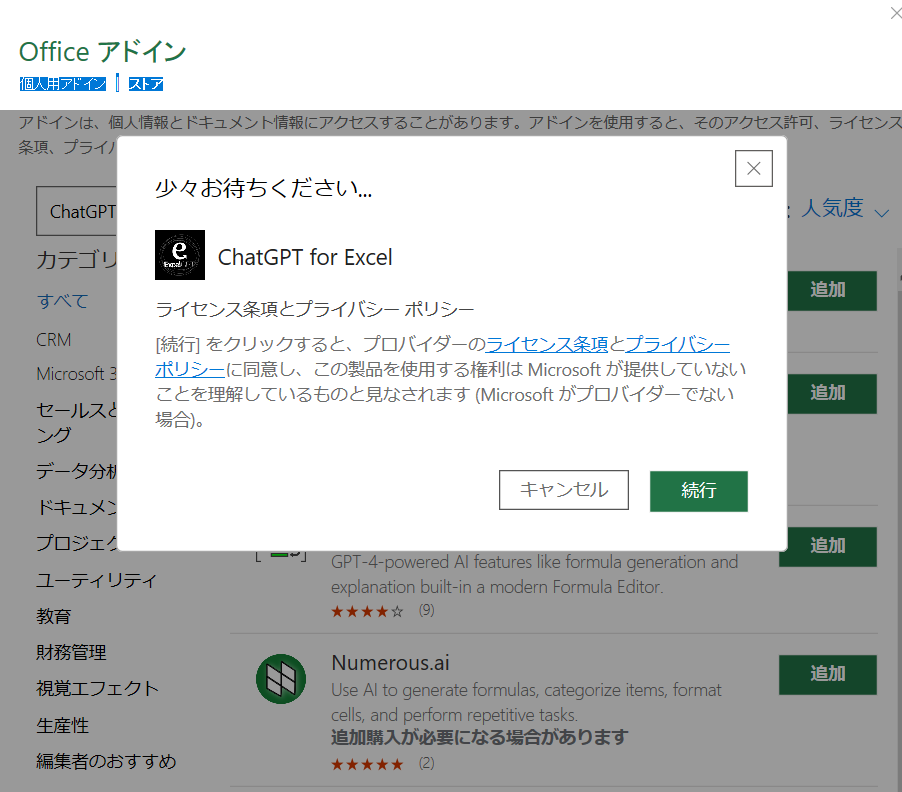902x792 pixels.
Task: Select the プロジェクト category
Action: [77, 543]
